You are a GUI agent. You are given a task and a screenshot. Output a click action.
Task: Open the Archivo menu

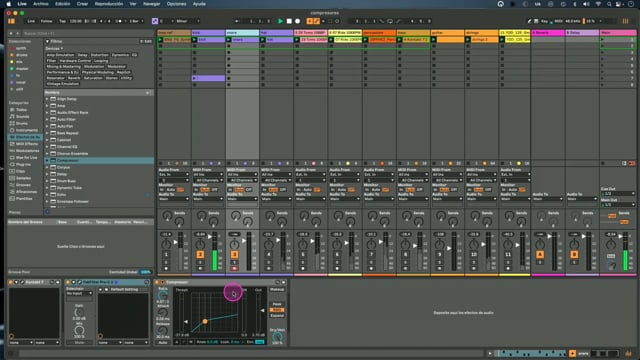(x=41, y=4)
